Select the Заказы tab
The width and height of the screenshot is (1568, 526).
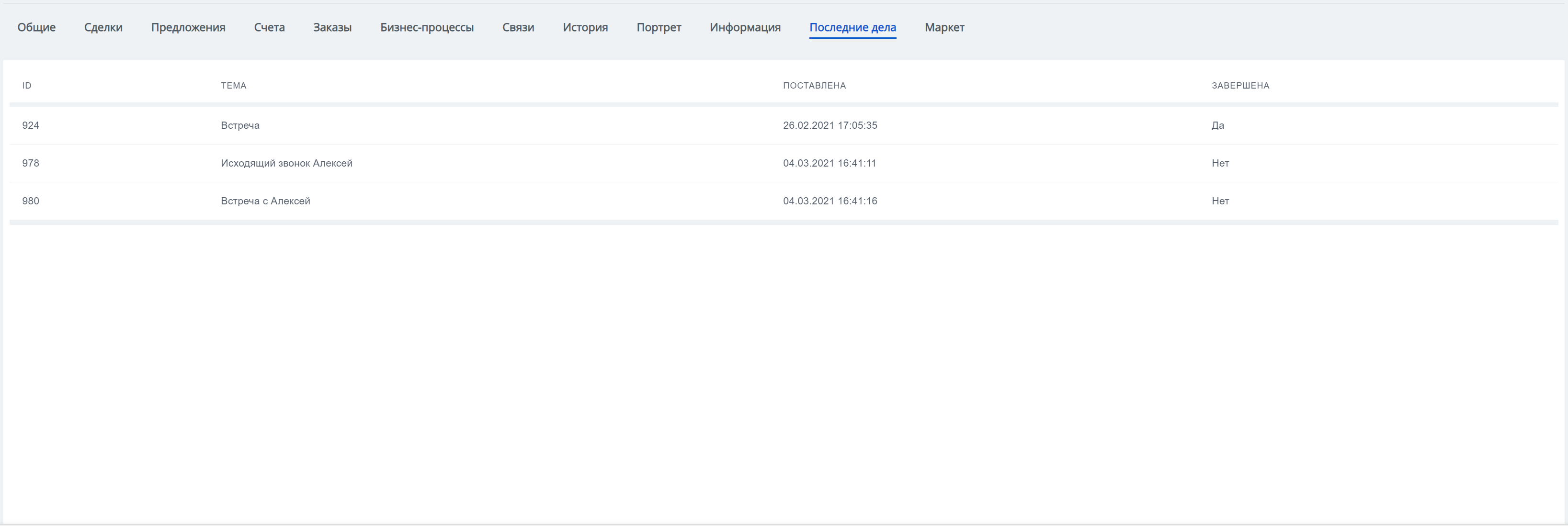(x=332, y=27)
